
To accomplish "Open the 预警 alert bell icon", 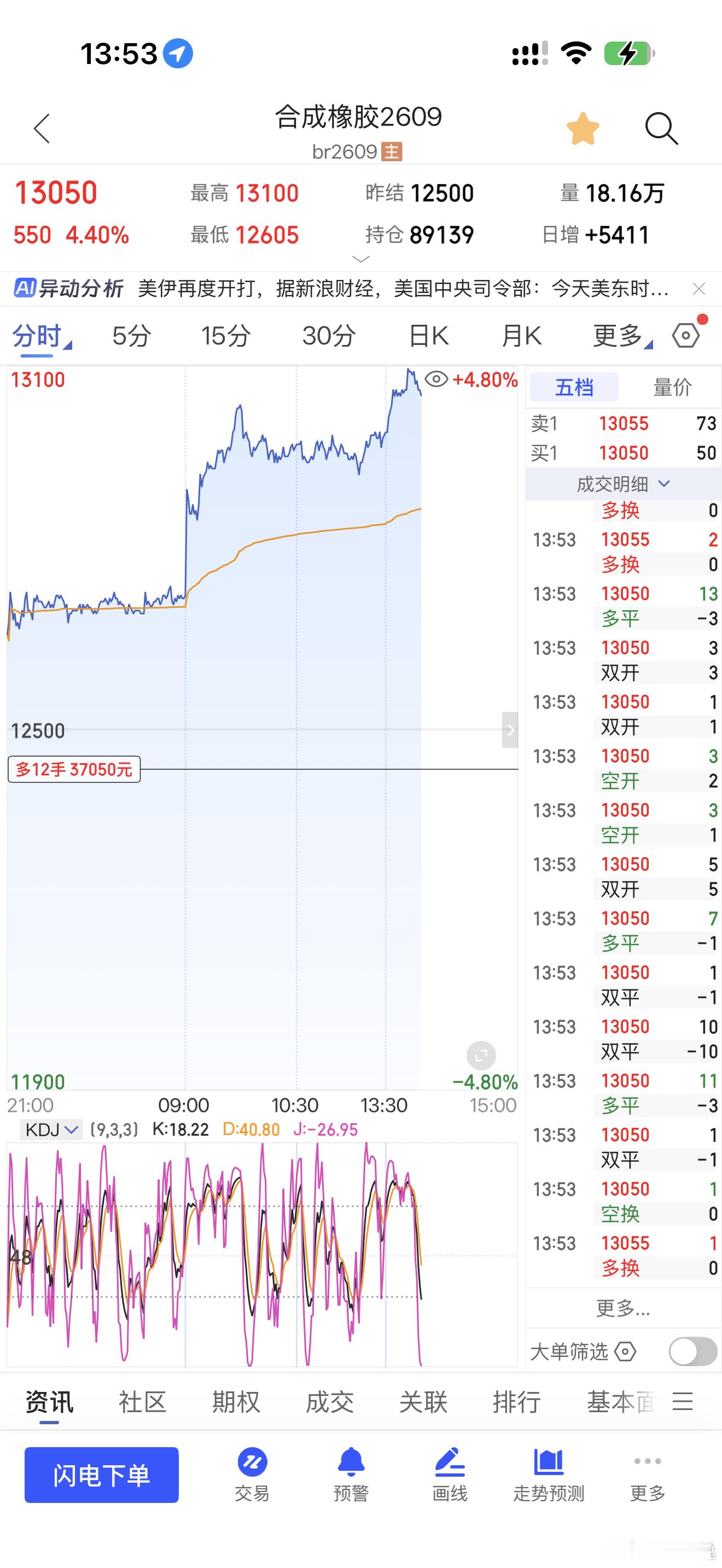I will tap(351, 1475).
